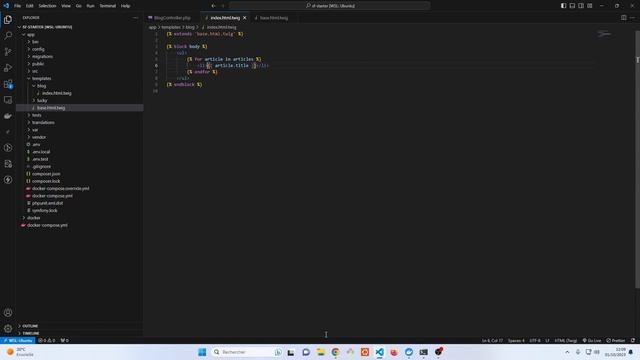This screenshot has width=640, height=360.
Task: Click Prettier status bar item
Action: [616, 340]
